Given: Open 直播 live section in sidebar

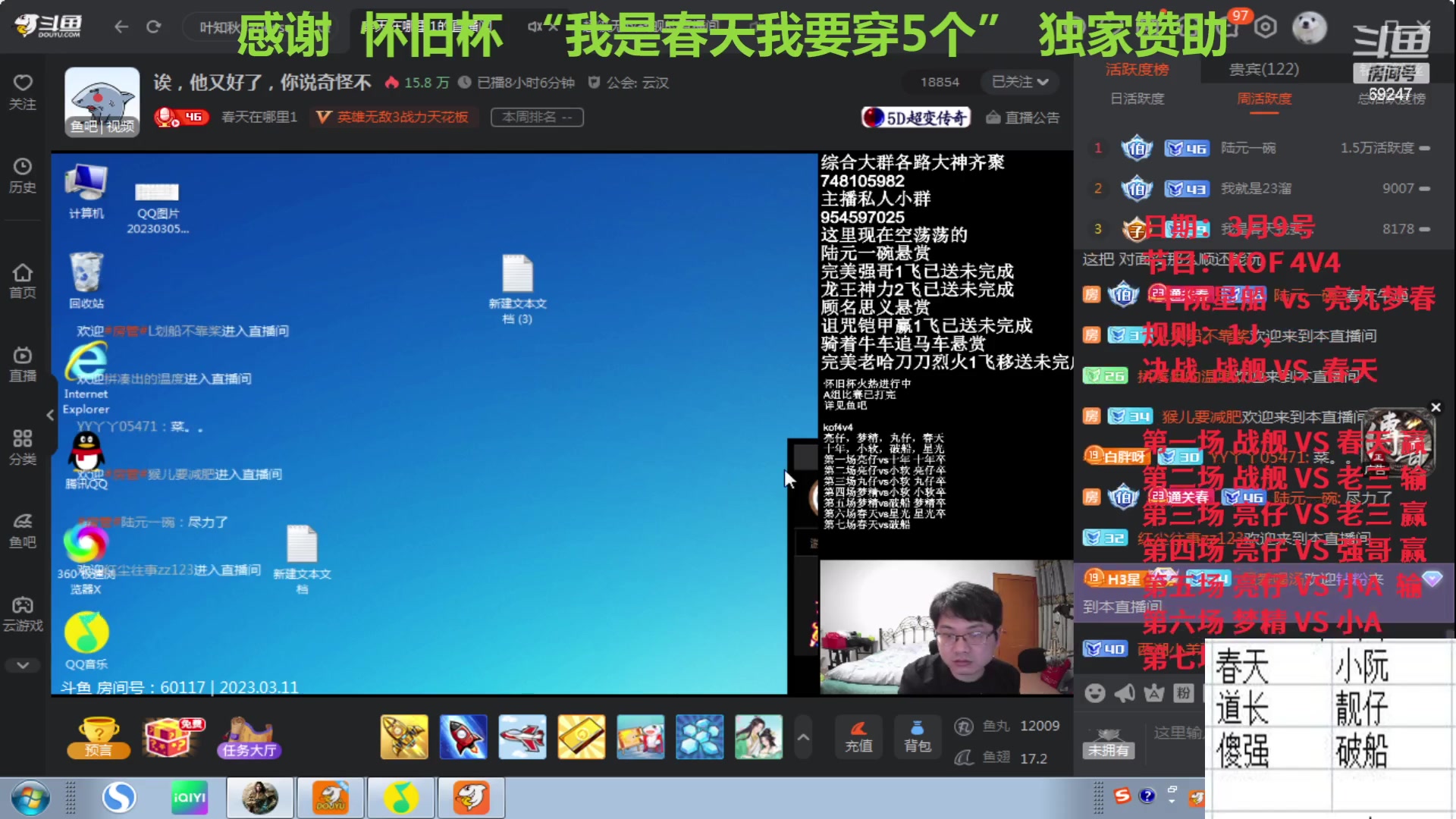Looking at the screenshot, I should pyautogui.click(x=23, y=364).
